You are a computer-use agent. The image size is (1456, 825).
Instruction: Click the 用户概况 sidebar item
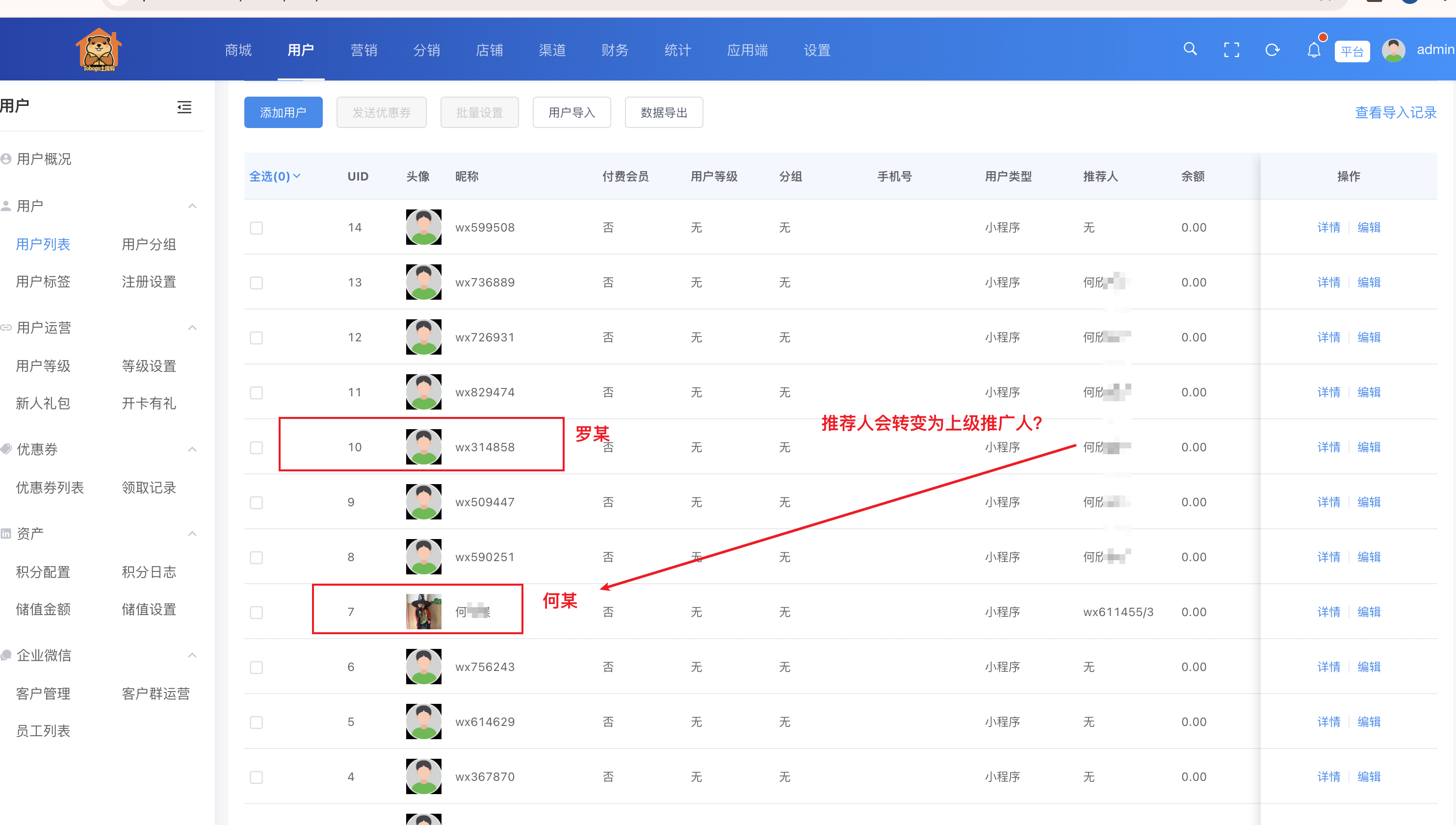pyautogui.click(x=44, y=159)
